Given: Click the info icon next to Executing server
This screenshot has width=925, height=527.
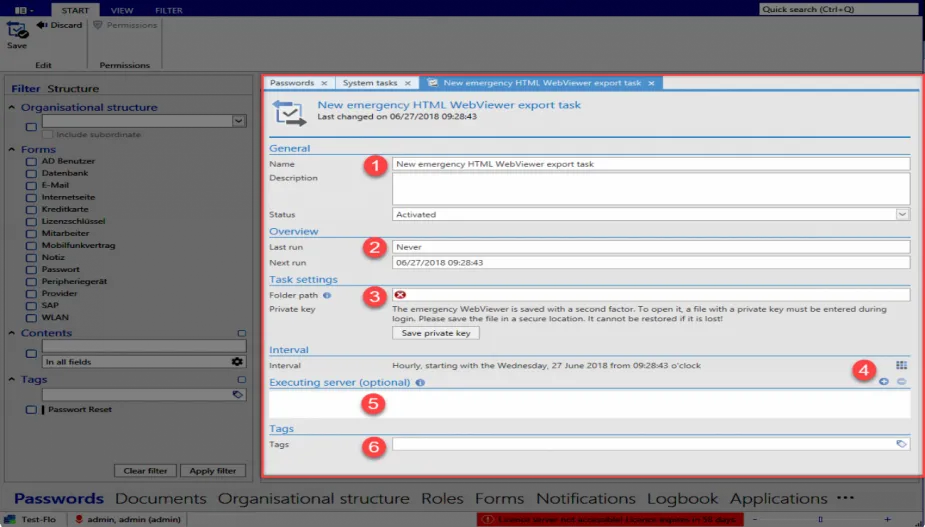Looking at the screenshot, I should [420, 382].
